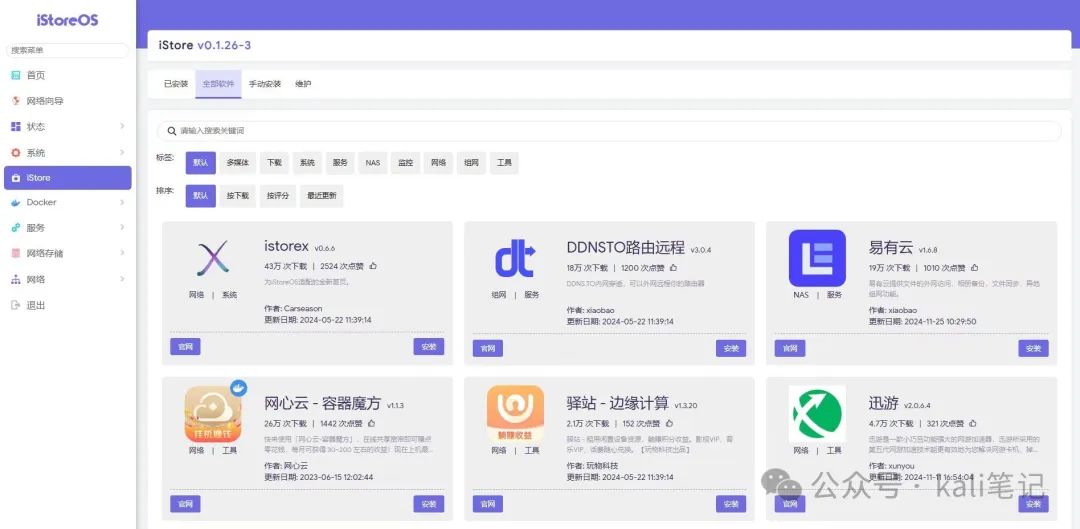
Task: Click the 驿站 app logo
Action: [515, 413]
